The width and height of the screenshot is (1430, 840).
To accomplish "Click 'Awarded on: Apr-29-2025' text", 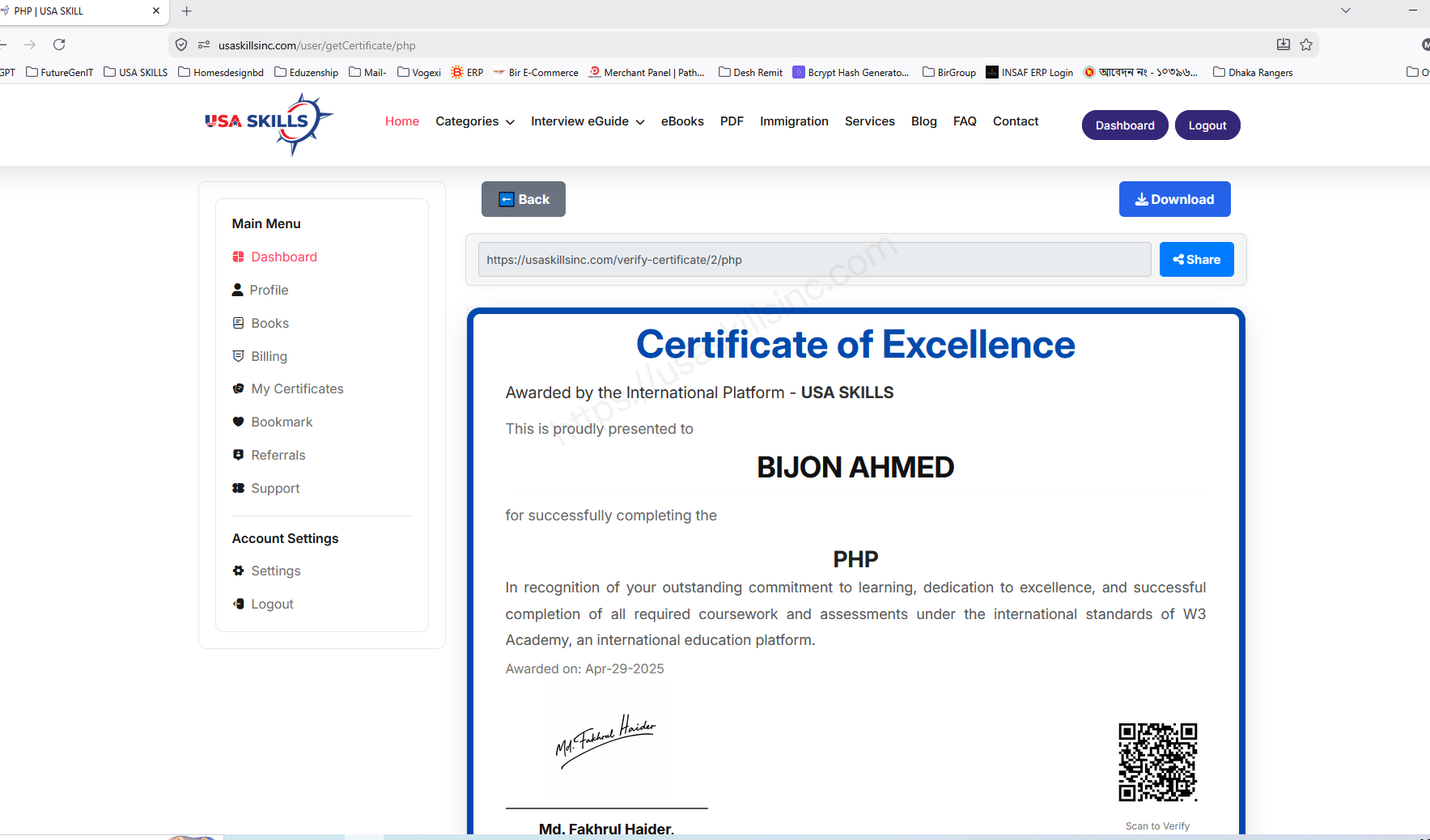I will 584,668.
